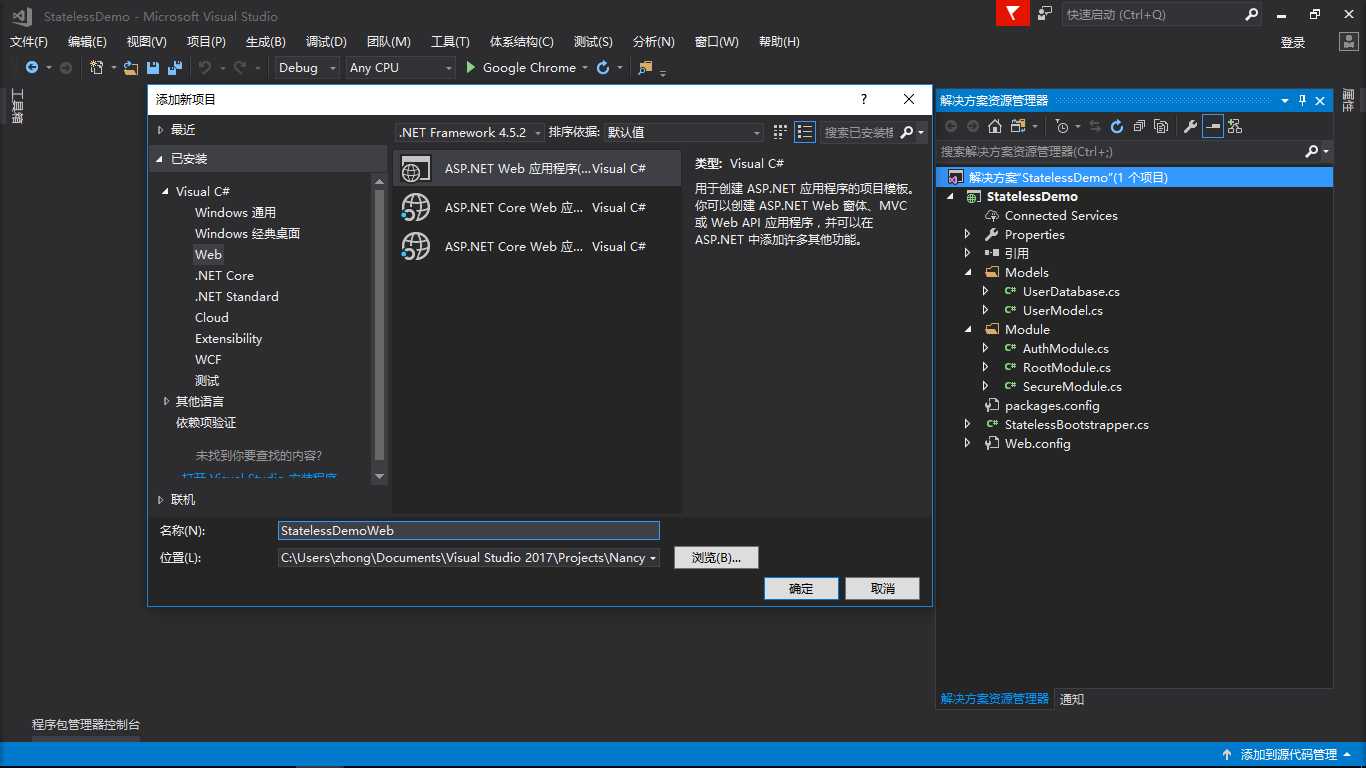
Task: Click the show all files icon
Action: click(1161, 126)
